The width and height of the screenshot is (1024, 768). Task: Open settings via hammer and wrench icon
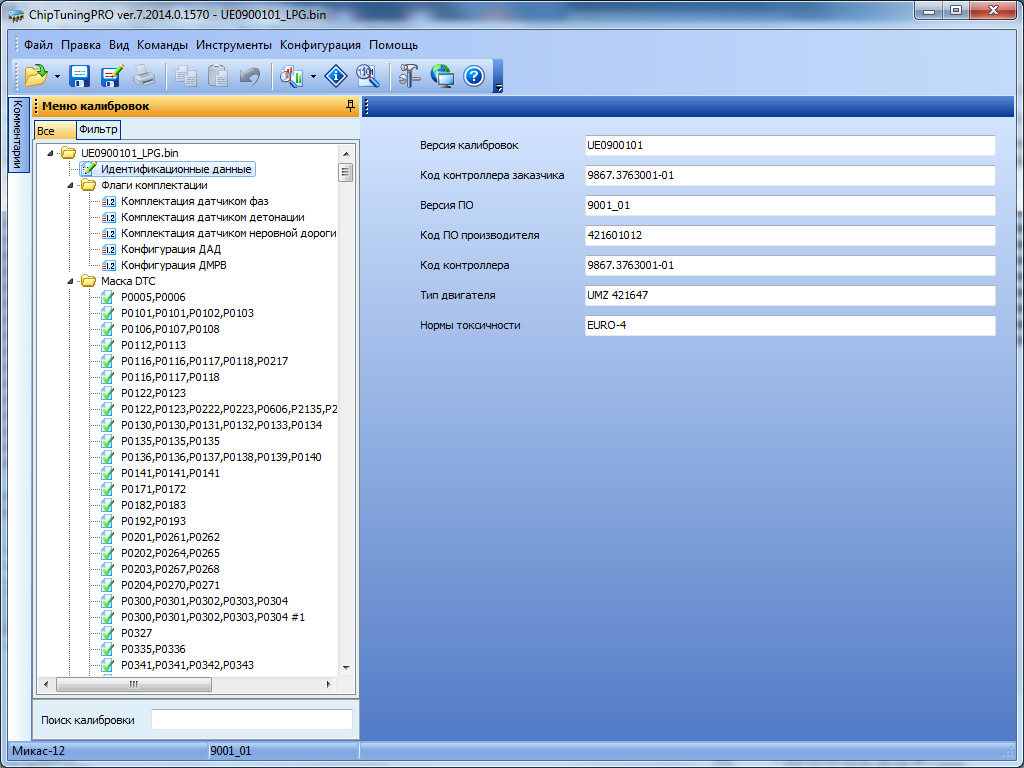pyautogui.click(x=410, y=75)
